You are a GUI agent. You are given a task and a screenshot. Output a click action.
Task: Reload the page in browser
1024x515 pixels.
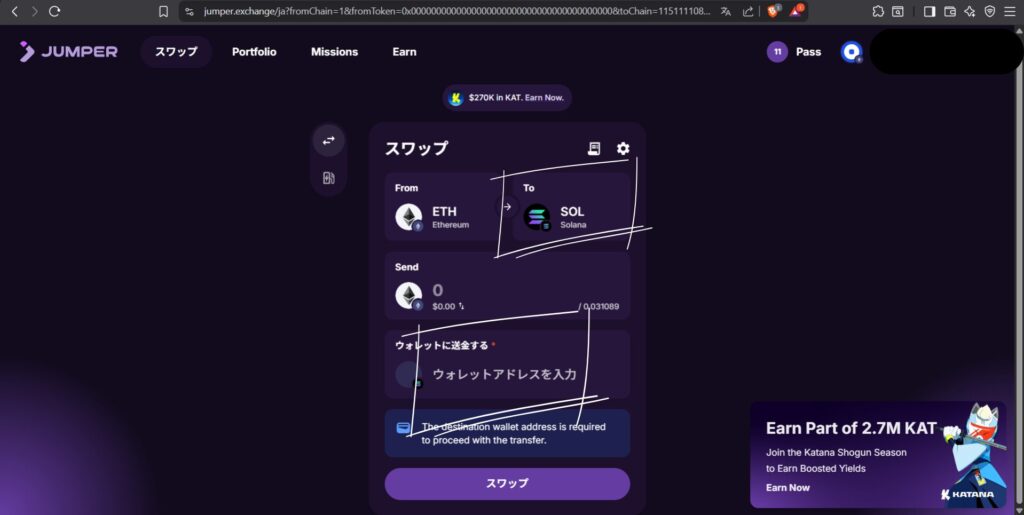[x=55, y=11]
